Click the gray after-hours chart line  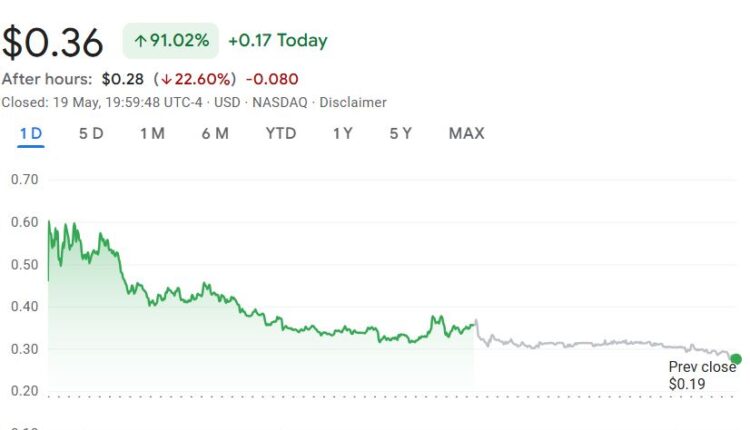coord(600,343)
